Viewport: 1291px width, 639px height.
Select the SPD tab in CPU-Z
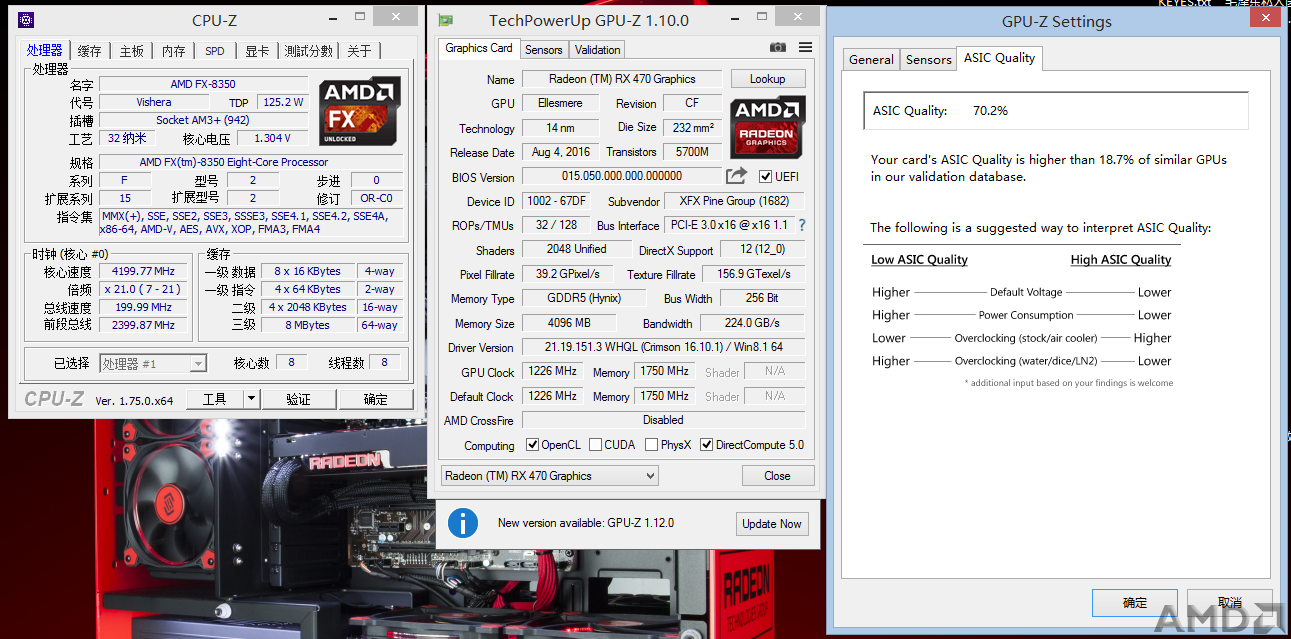click(x=215, y=51)
